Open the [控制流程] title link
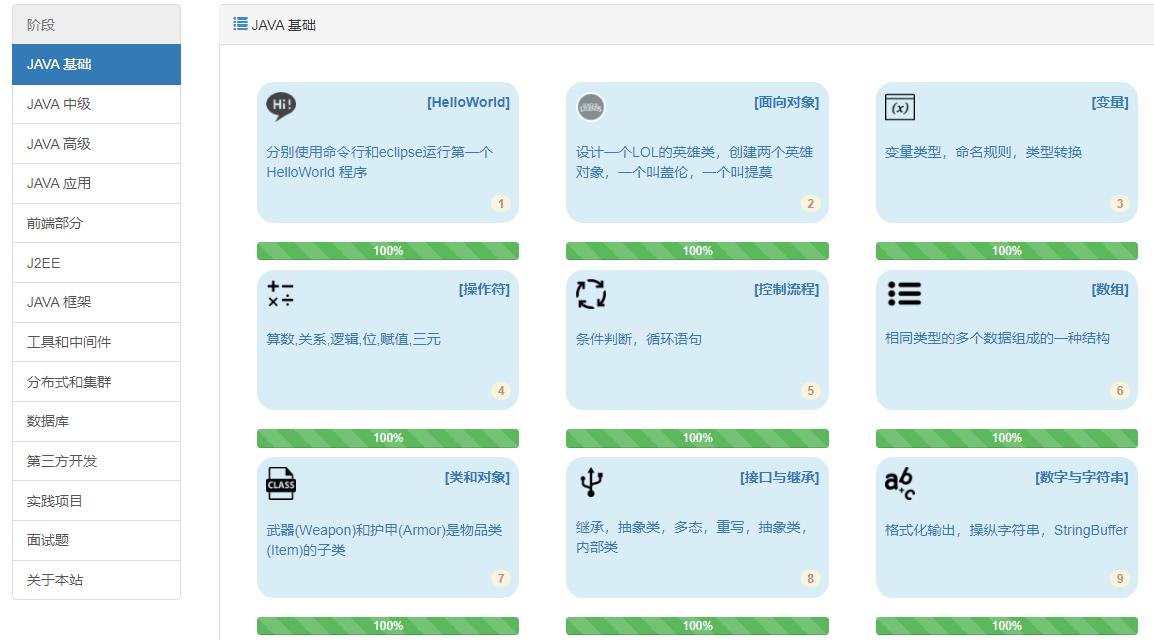Screen dimensions: 1154x640 tap(786, 289)
